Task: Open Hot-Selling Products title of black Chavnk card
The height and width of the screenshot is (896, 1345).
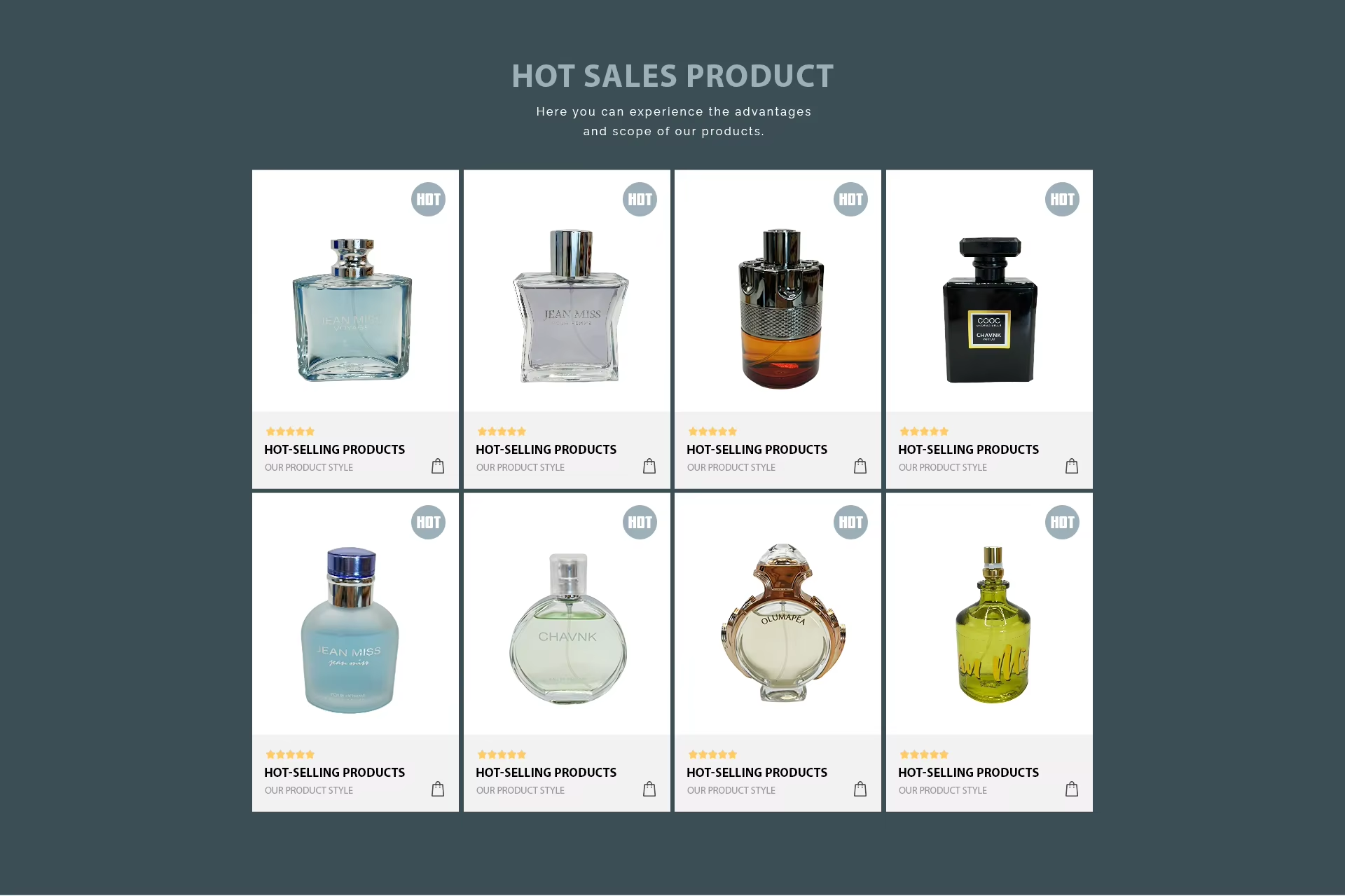Action: (x=968, y=450)
